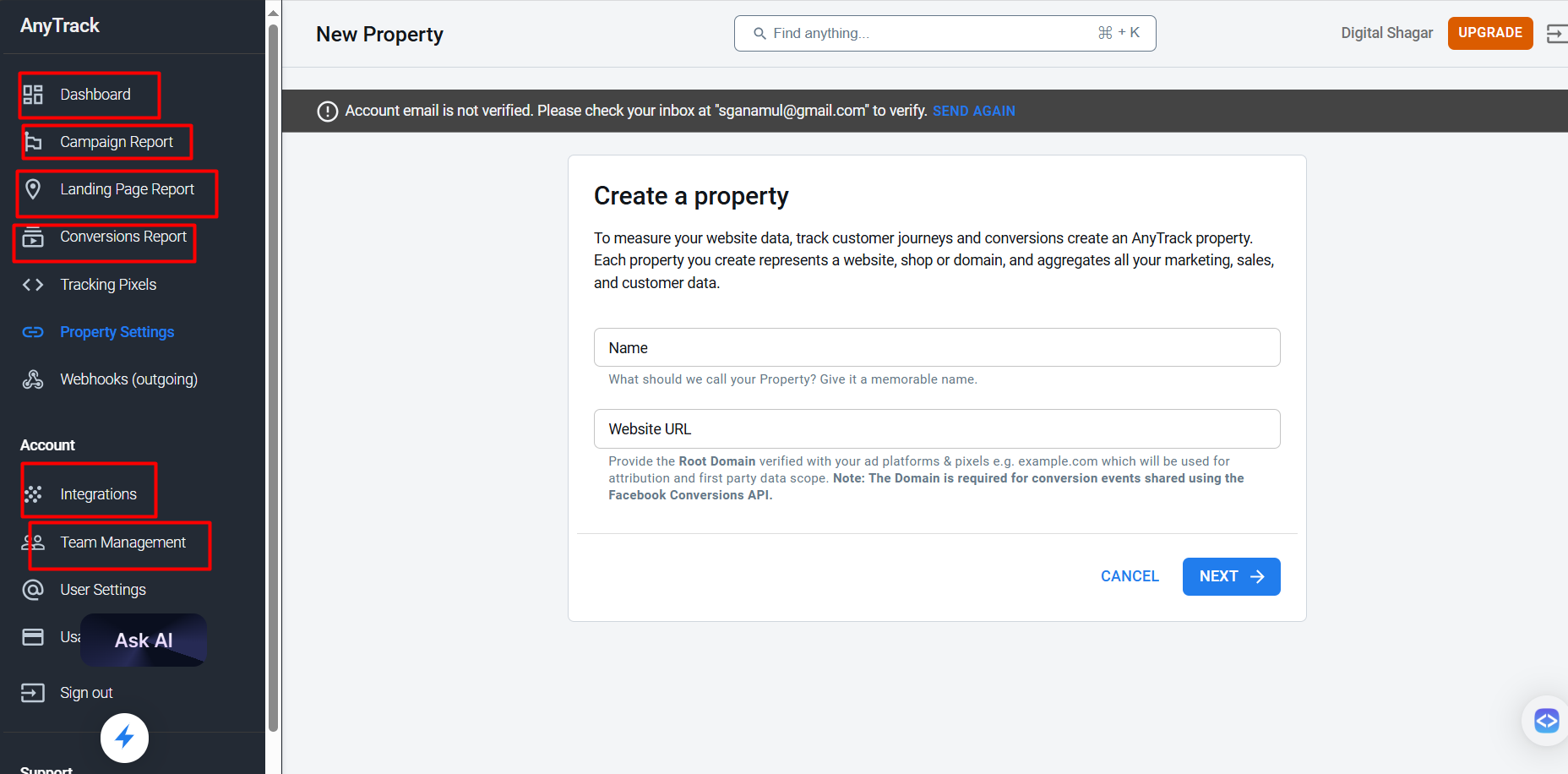Screen dimensions: 1568x774
Task: Focus the Name input field
Action: pyautogui.click(x=937, y=347)
